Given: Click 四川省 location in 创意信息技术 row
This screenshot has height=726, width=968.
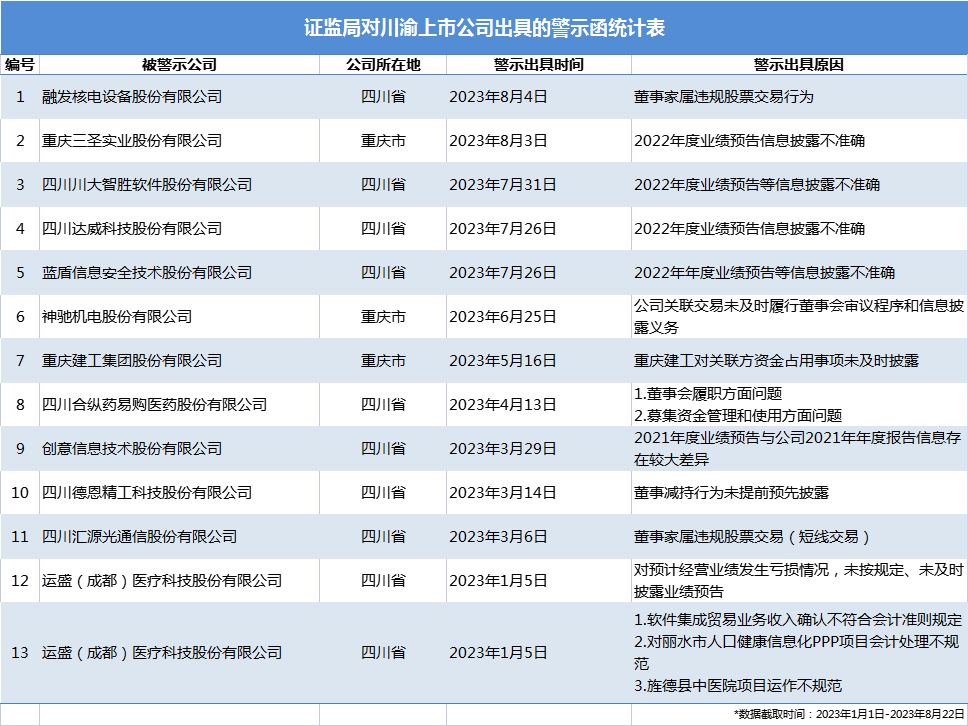Looking at the screenshot, I should click(383, 449).
